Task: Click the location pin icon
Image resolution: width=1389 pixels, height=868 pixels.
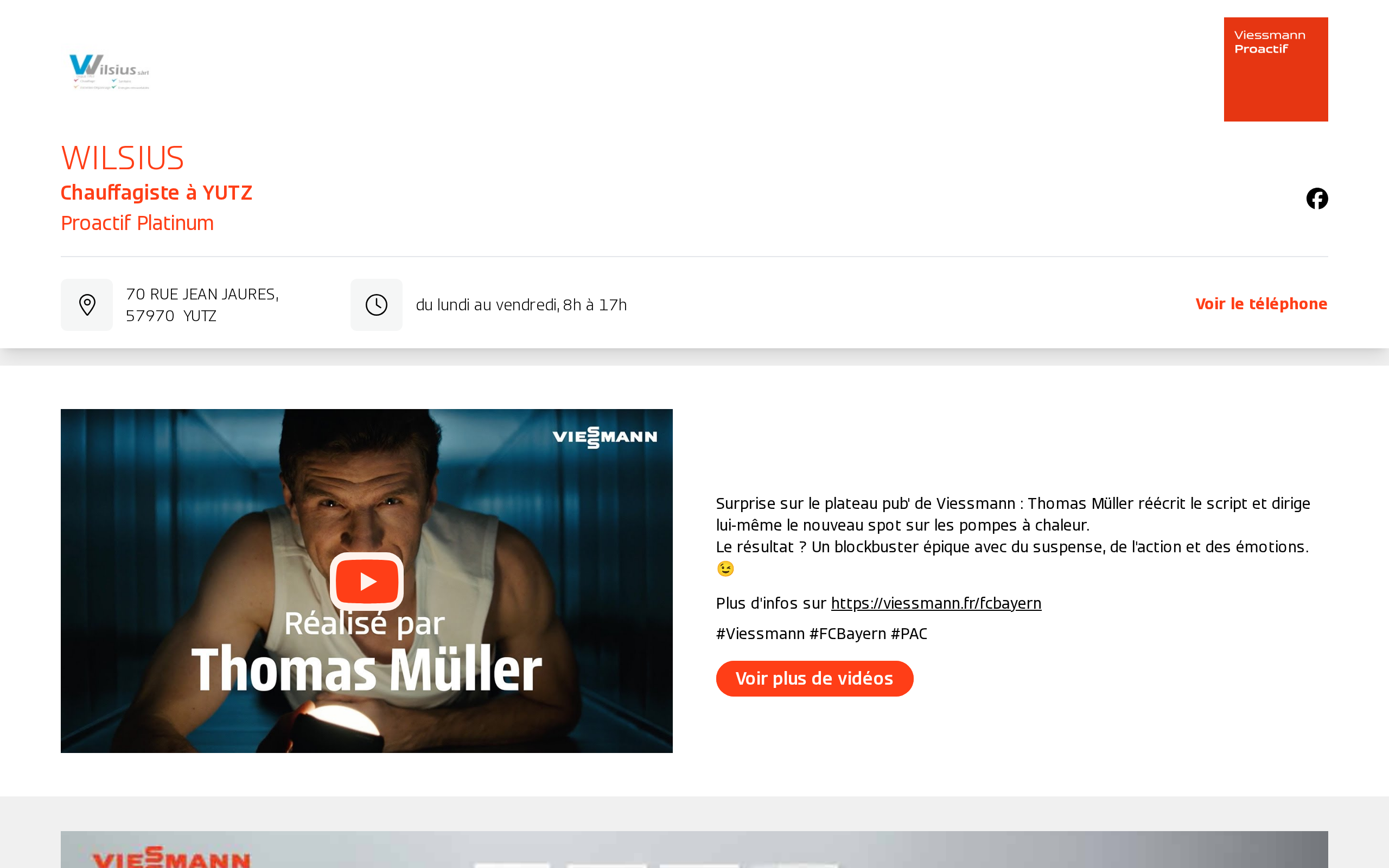Action: [x=87, y=305]
